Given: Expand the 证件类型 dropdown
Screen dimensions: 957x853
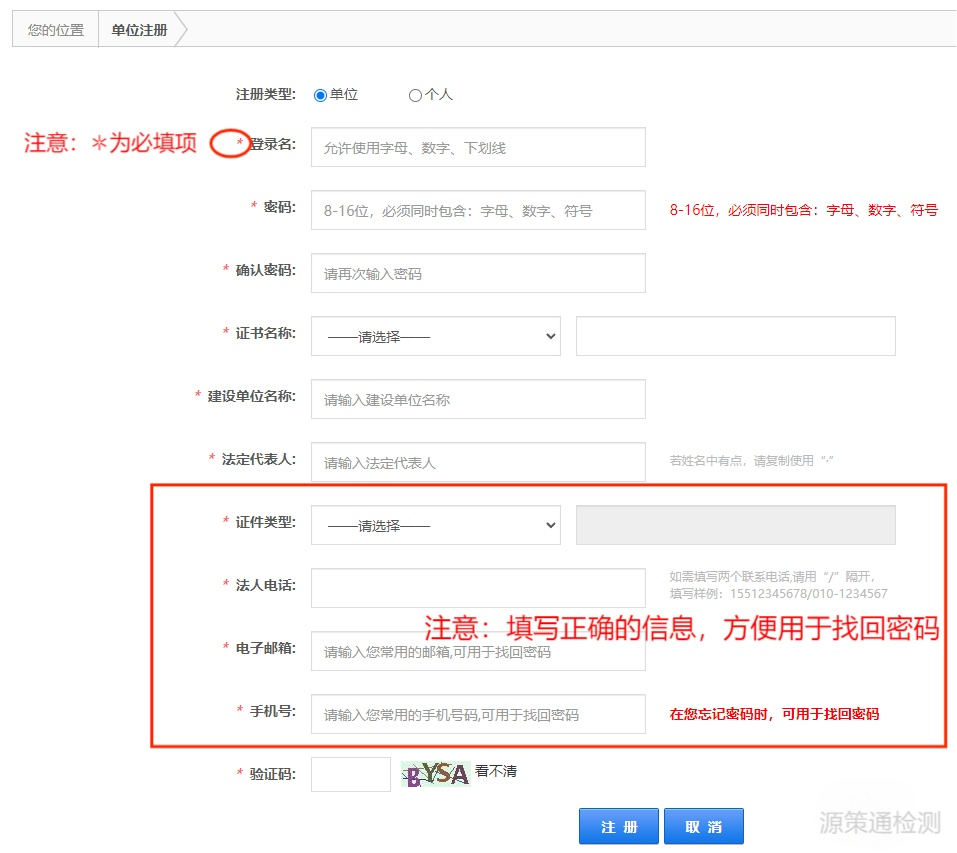Looking at the screenshot, I should [435, 525].
